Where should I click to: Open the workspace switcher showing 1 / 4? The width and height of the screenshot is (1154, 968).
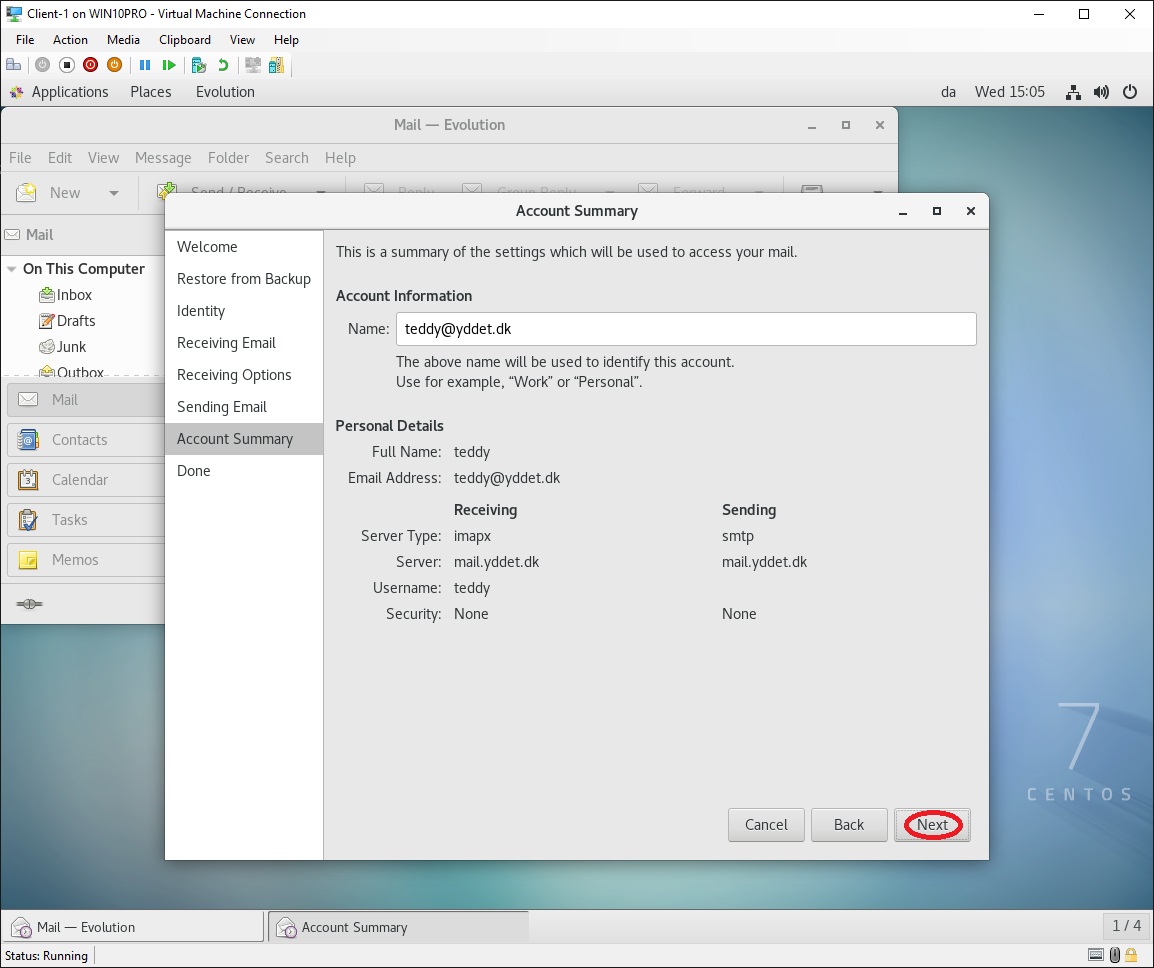click(1126, 925)
